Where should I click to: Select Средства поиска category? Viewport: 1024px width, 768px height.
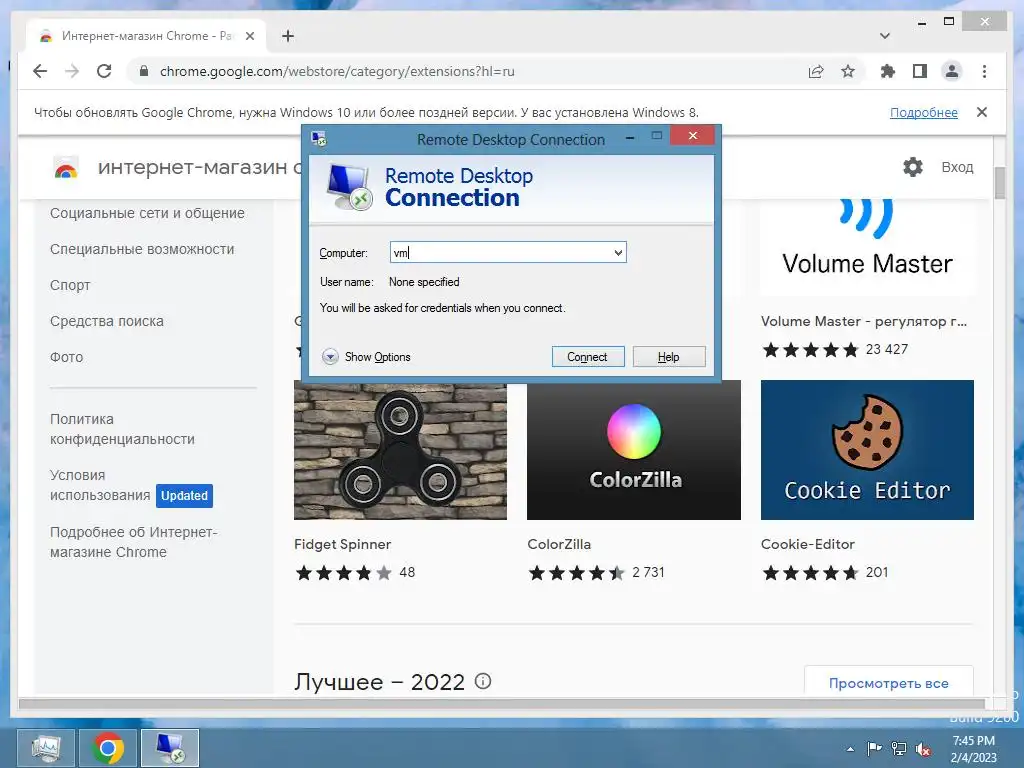pos(106,321)
